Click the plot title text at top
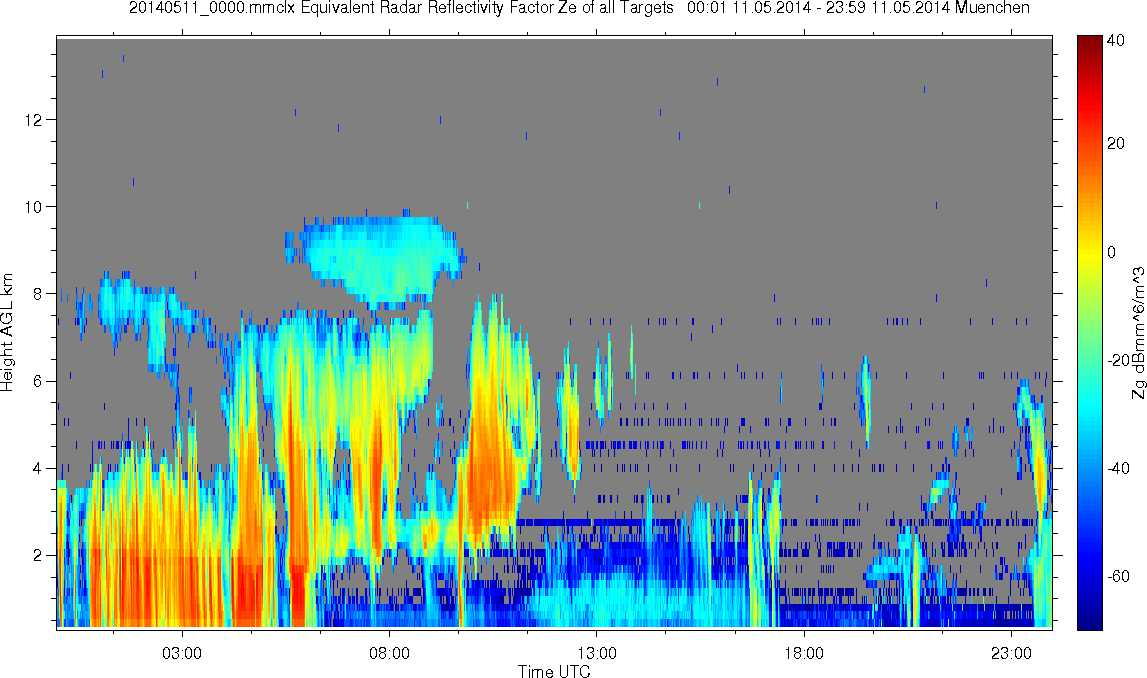This screenshot has width=1147, height=678. point(579,8)
